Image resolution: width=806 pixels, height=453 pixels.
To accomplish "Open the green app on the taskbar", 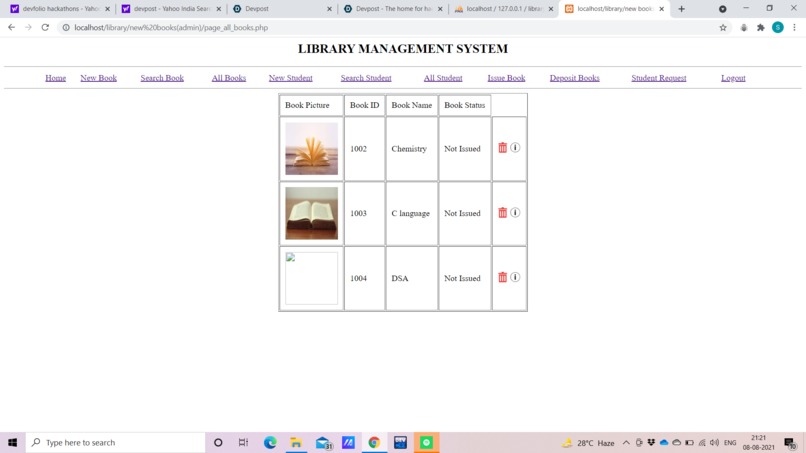I will tap(426, 442).
